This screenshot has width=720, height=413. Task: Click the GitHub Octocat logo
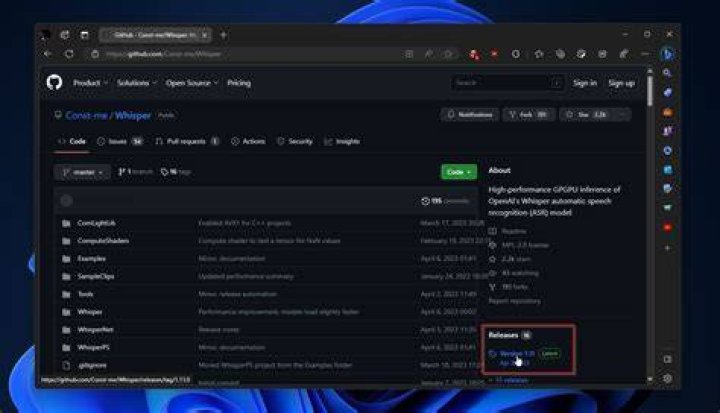(54, 83)
